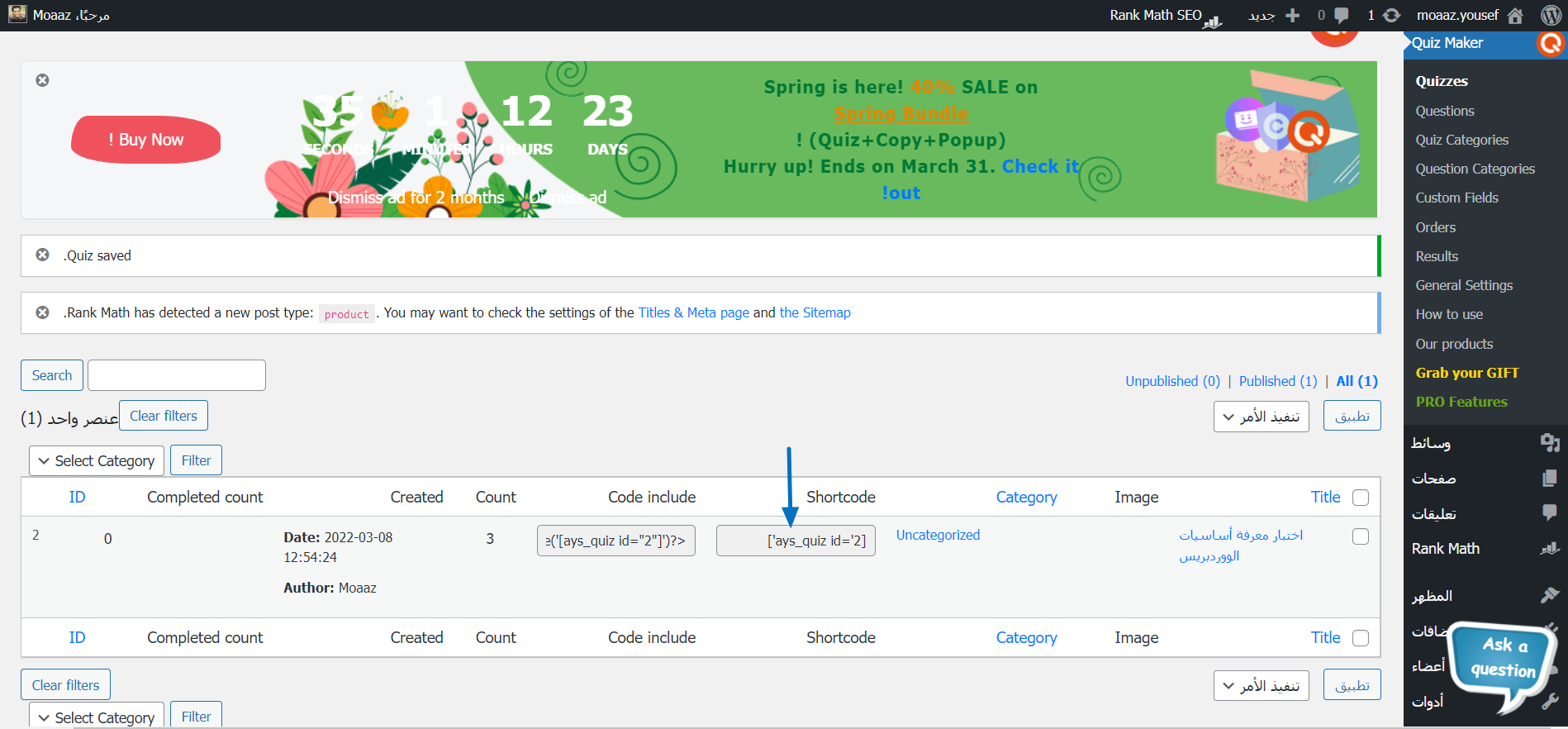This screenshot has height=729, width=1568.
Task: Click the Published (1) filter link
Action: [1277, 381]
